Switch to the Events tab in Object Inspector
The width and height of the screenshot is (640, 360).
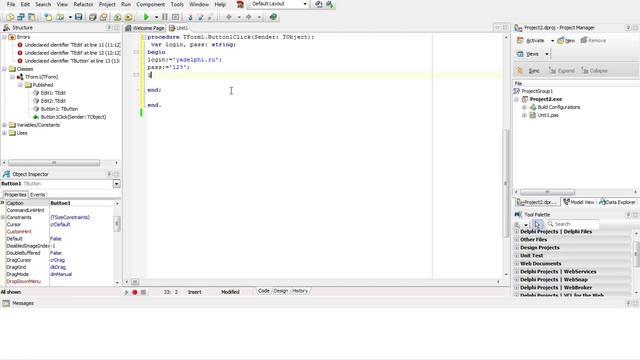coord(38,195)
